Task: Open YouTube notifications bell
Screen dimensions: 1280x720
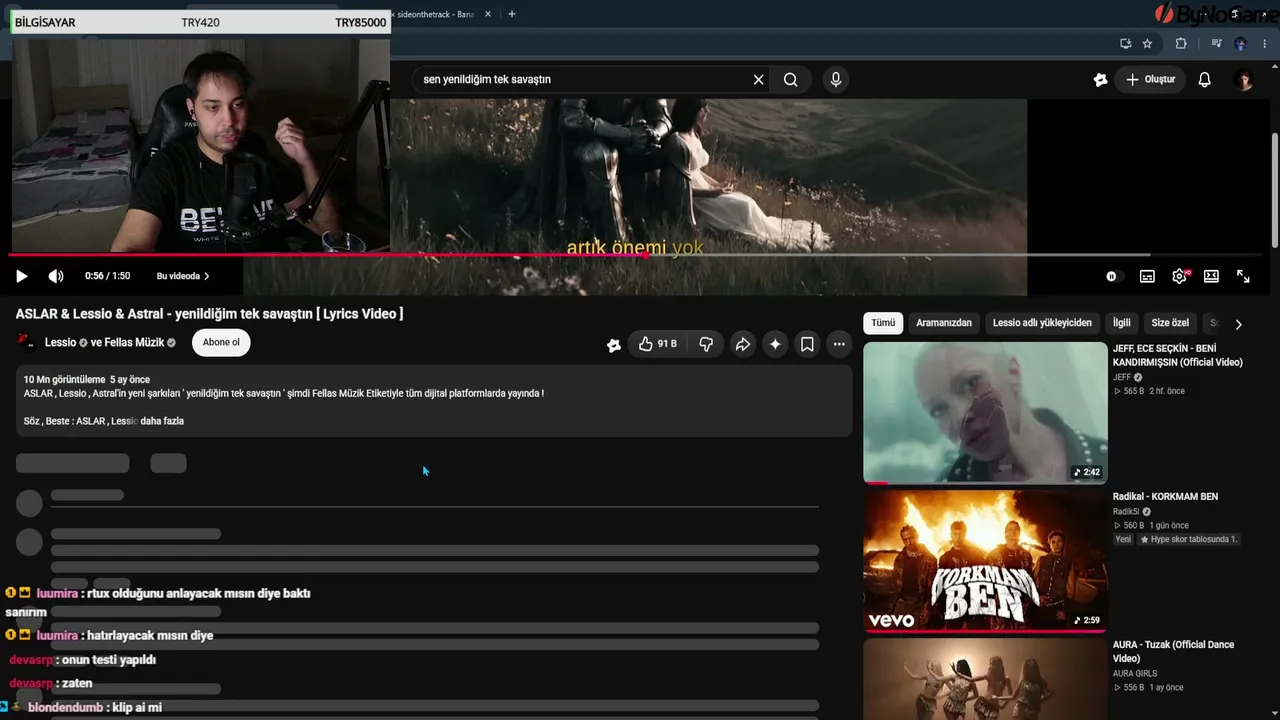Action: (x=1204, y=80)
